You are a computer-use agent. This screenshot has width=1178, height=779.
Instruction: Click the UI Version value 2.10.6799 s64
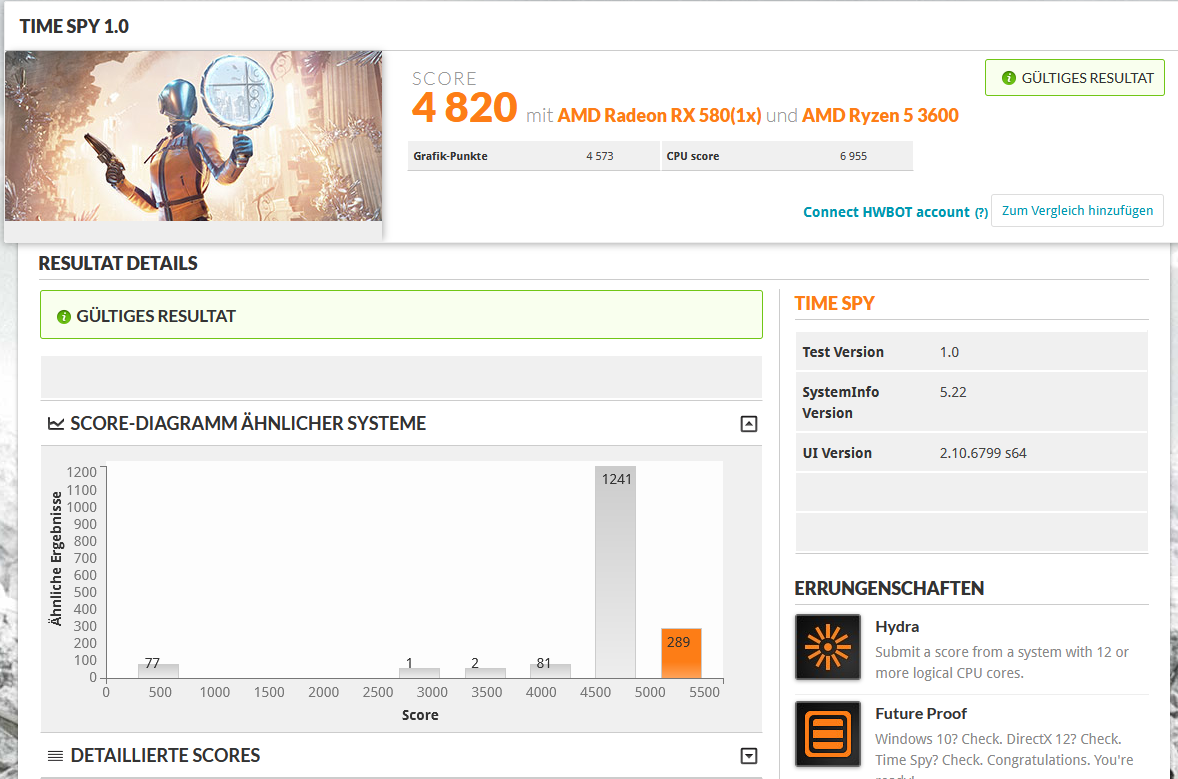(x=983, y=453)
